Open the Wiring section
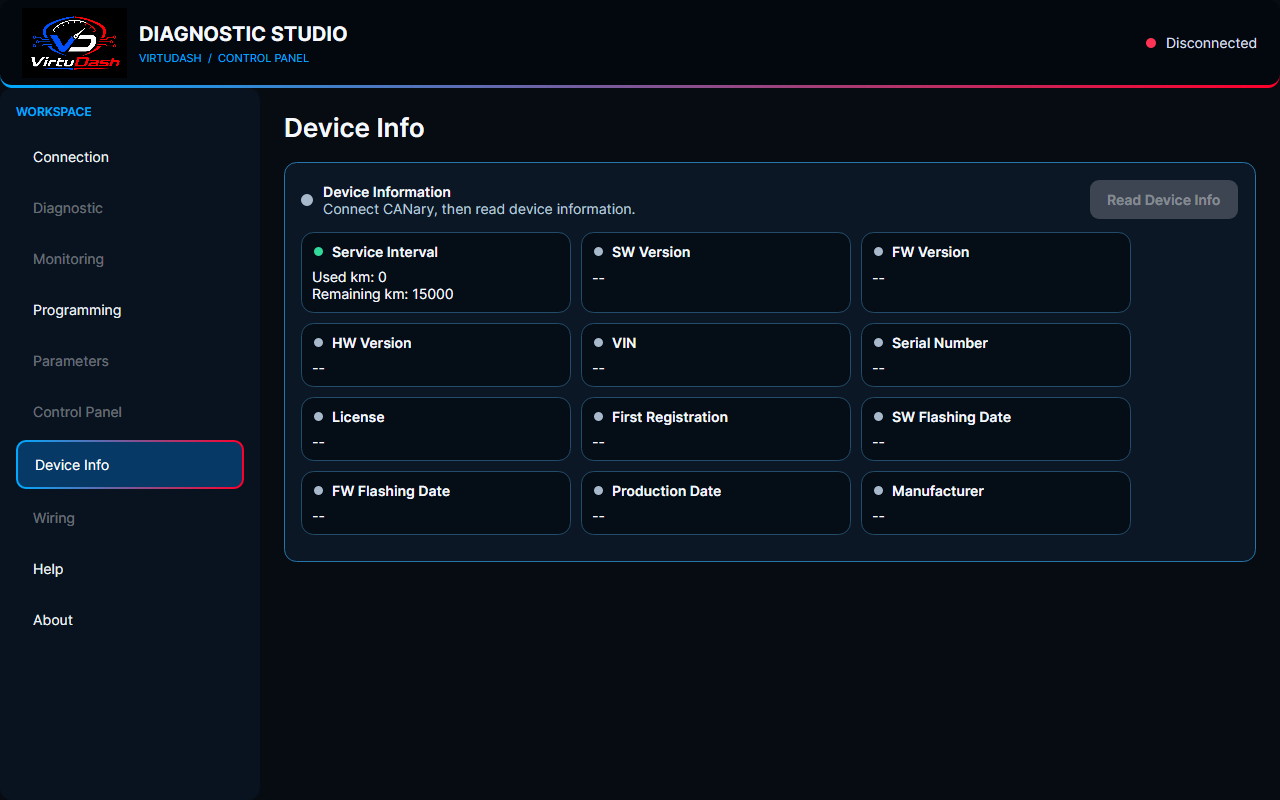 pyautogui.click(x=130, y=518)
